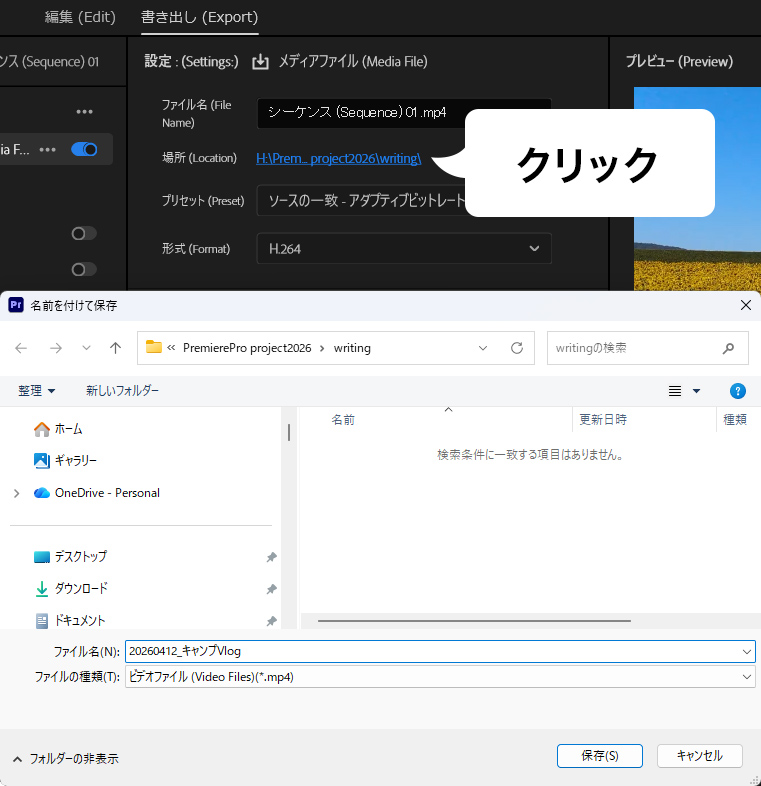Click the file list horizontal scrollbar
The width and height of the screenshot is (761, 786).
click(x=474, y=621)
